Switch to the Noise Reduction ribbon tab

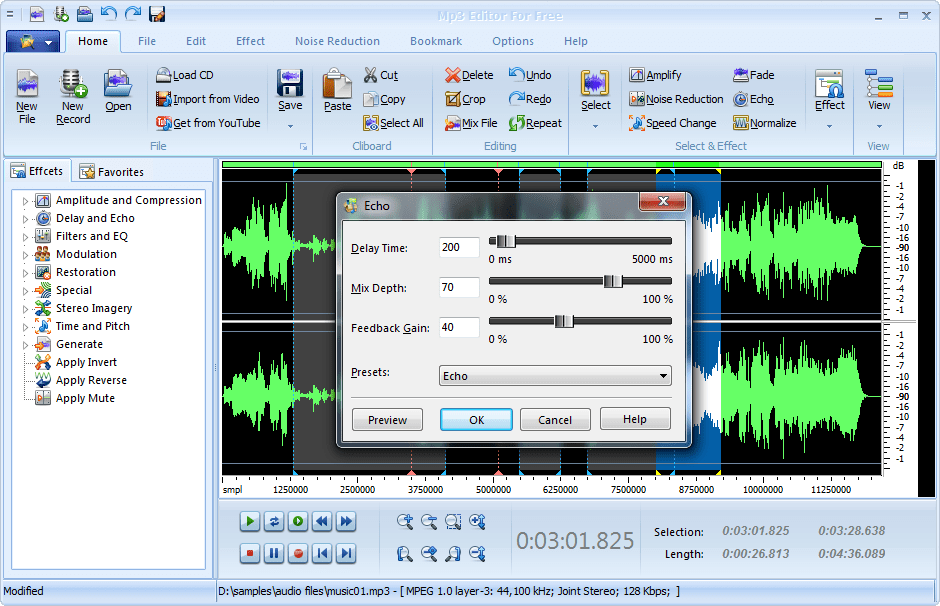pyautogui.click(x=338, y=41)
